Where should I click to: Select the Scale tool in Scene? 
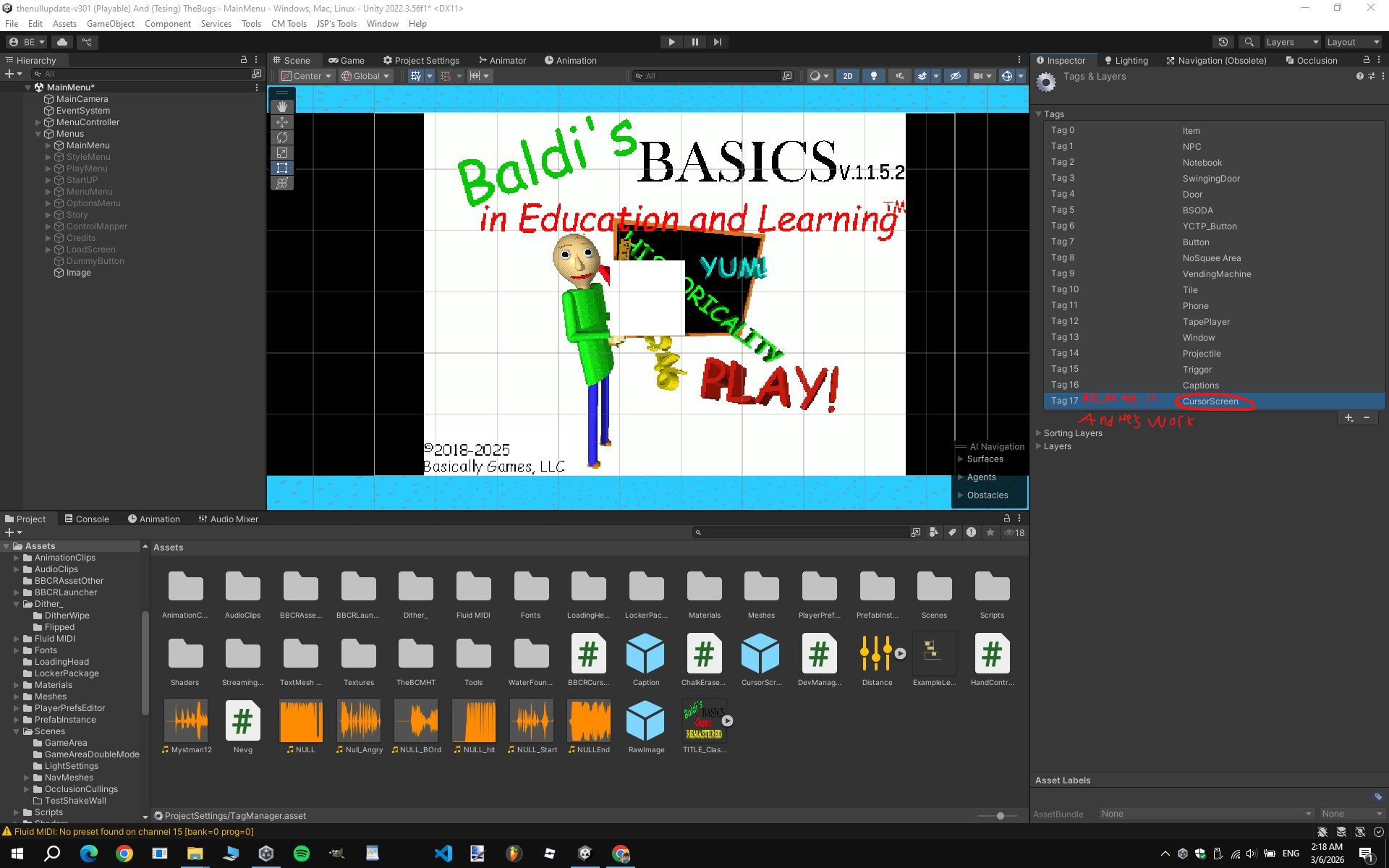282,153
